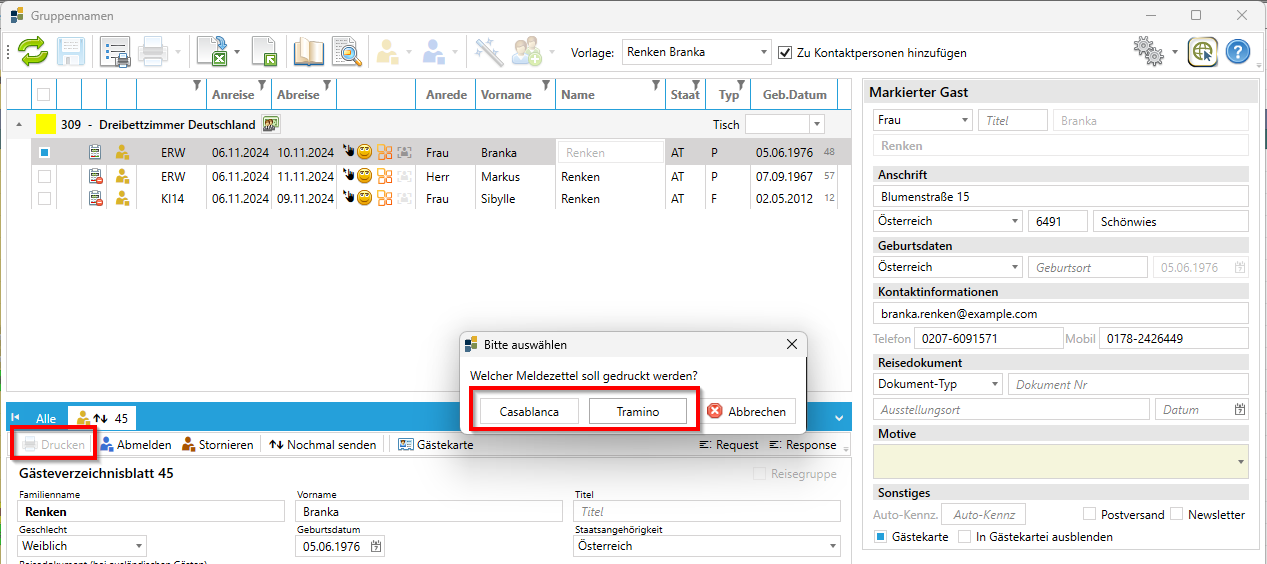Click the Response button
Screen dimensions: 1267x564
point(803,444)
